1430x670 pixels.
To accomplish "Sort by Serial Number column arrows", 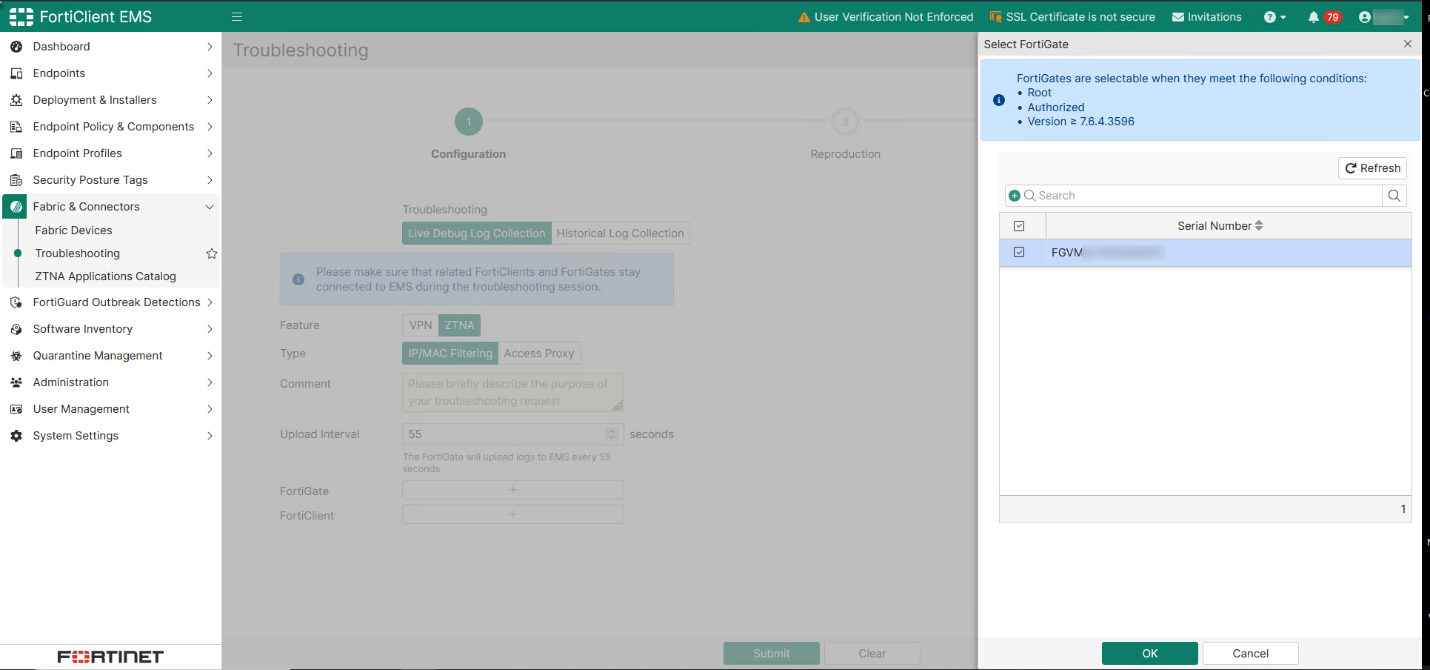I will pyautogui.click(x=1259, y=226).
